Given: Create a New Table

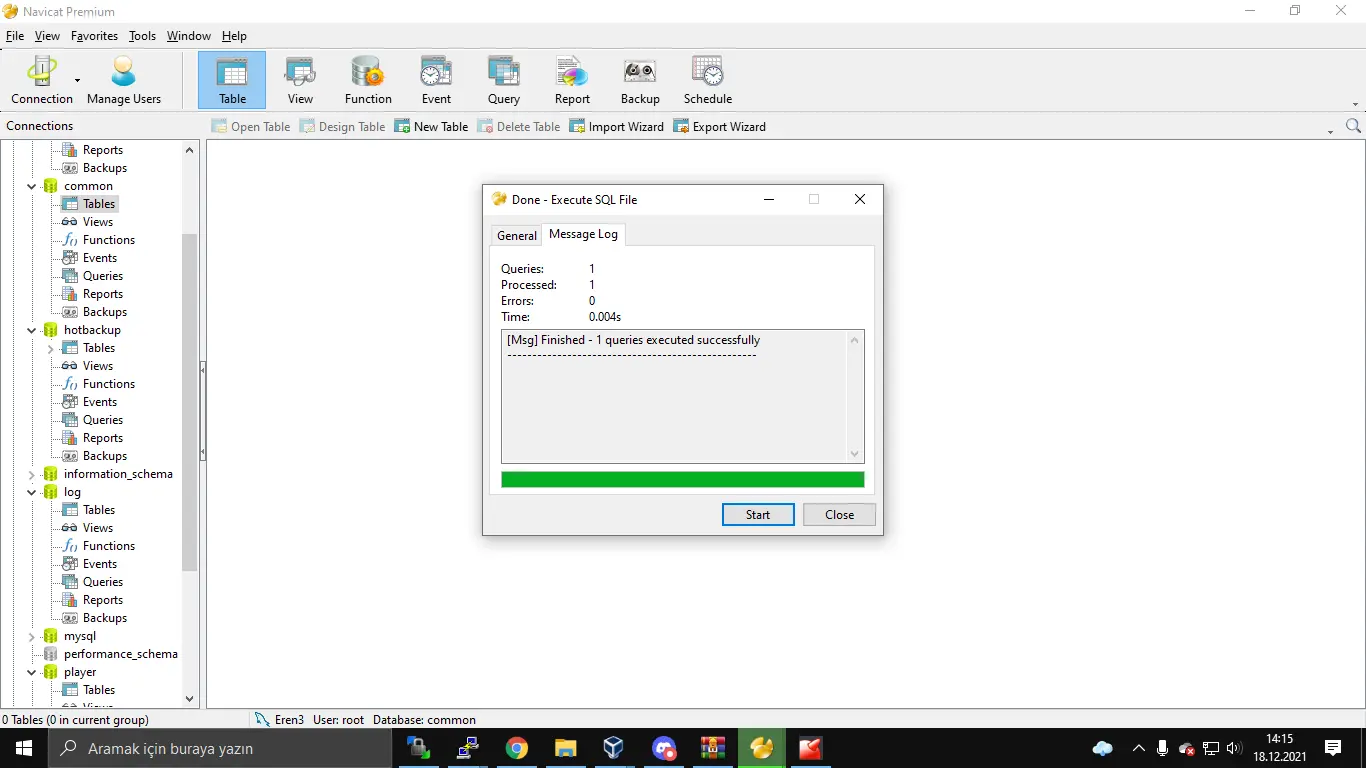Looking at the screenshot, I should pyautogui.click(x=431, y=127).
